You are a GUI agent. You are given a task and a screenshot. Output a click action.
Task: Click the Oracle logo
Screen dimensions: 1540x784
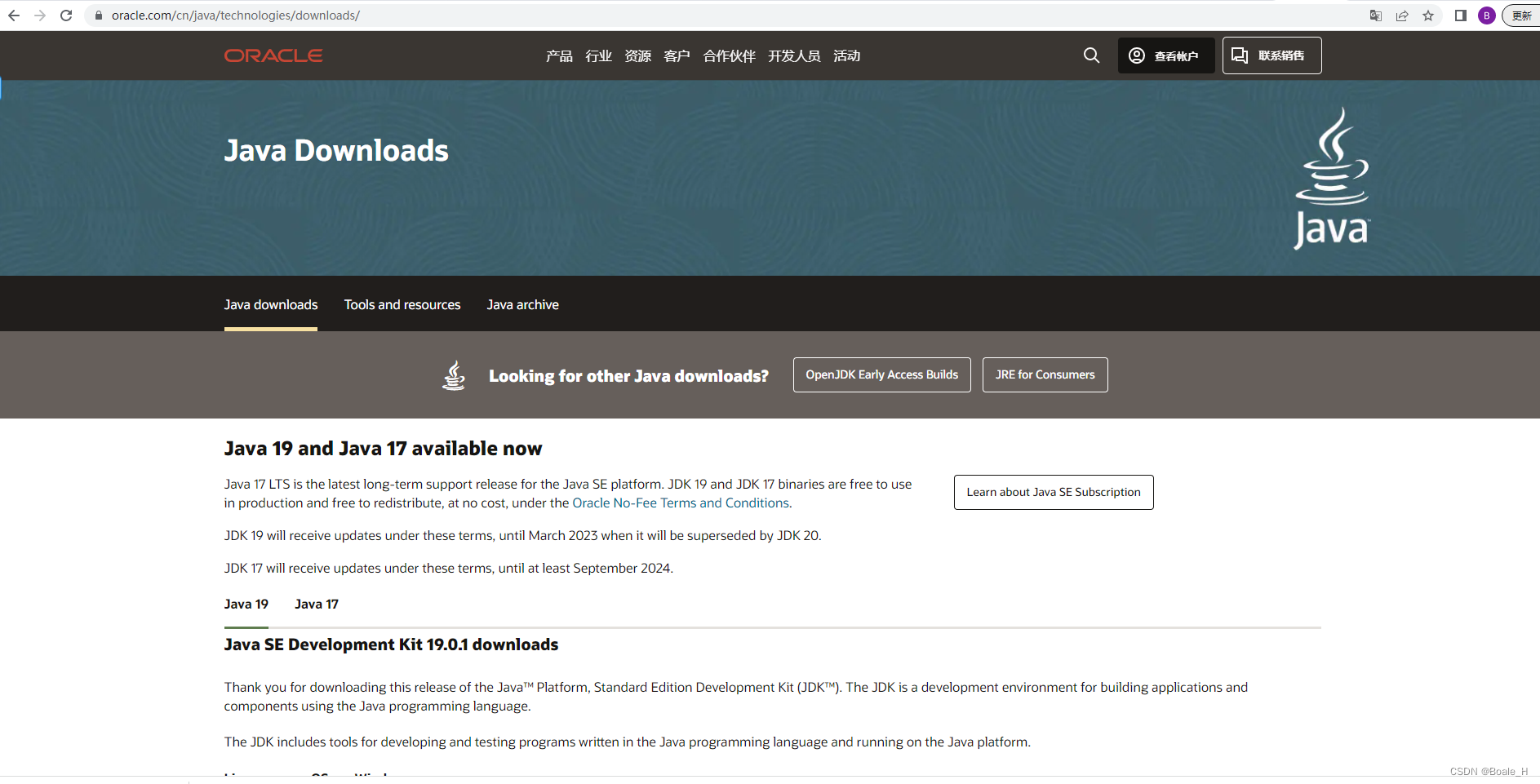(273, 55)
